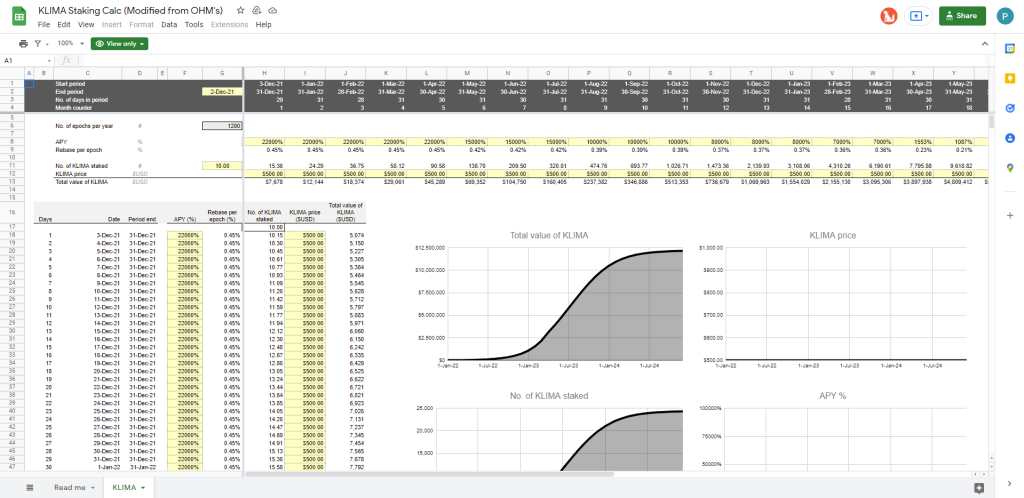
Task: Open the all sheets list icon
Action: 29,488
